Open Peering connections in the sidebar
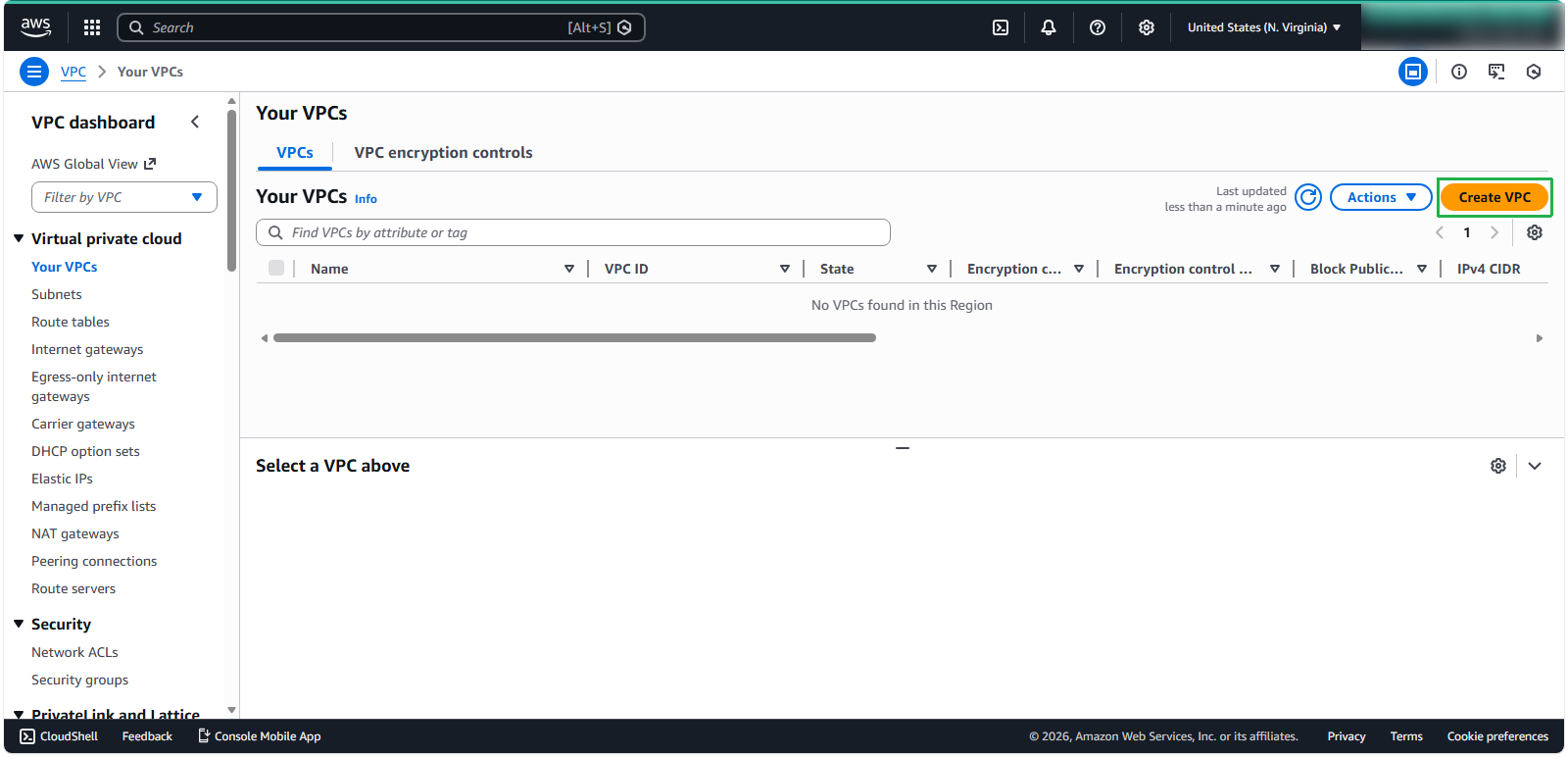This screenshot has height=757, width=1568. pyautogui.click(x=94, y=561)
